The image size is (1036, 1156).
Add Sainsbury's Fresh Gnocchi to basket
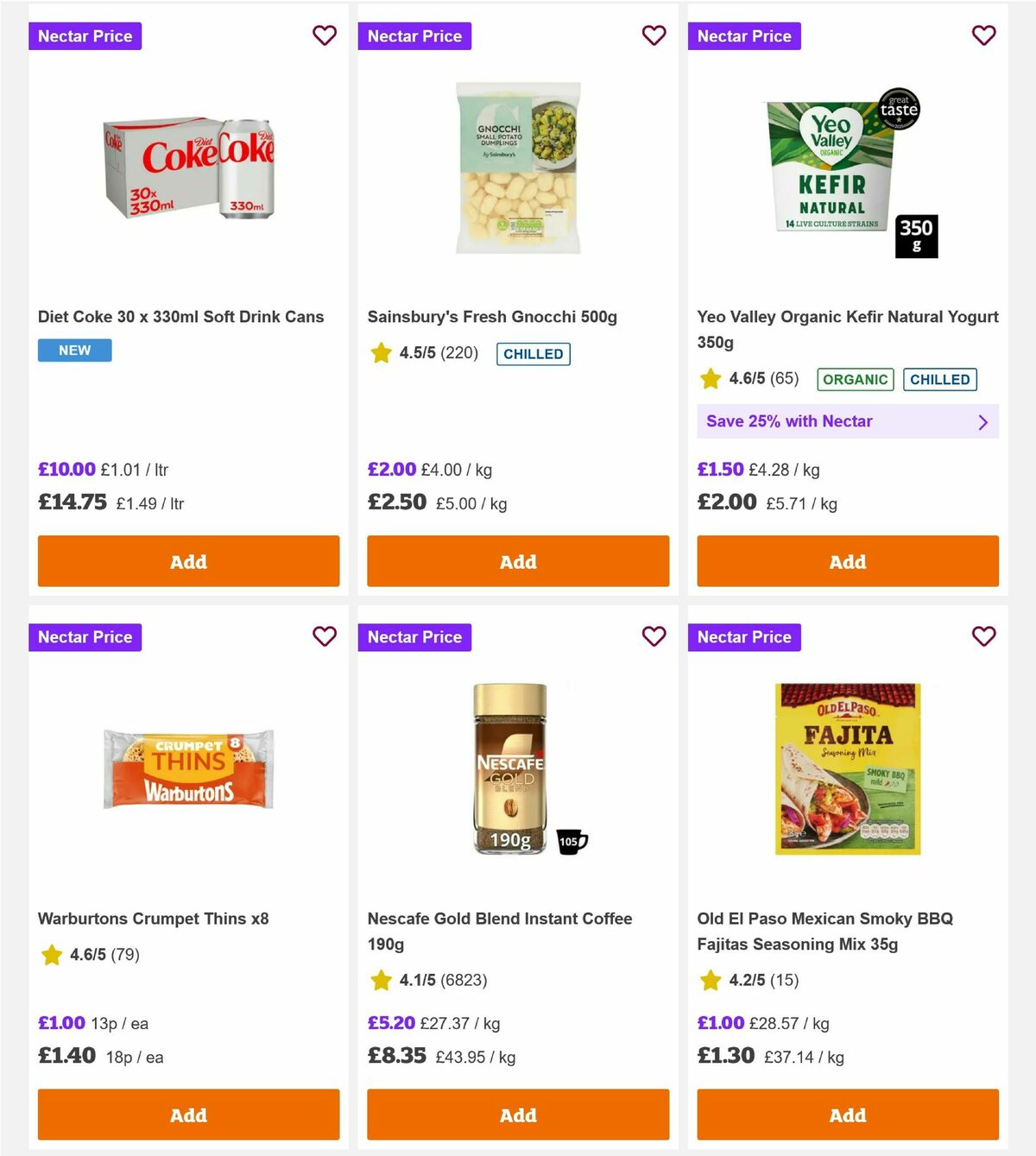518,561
